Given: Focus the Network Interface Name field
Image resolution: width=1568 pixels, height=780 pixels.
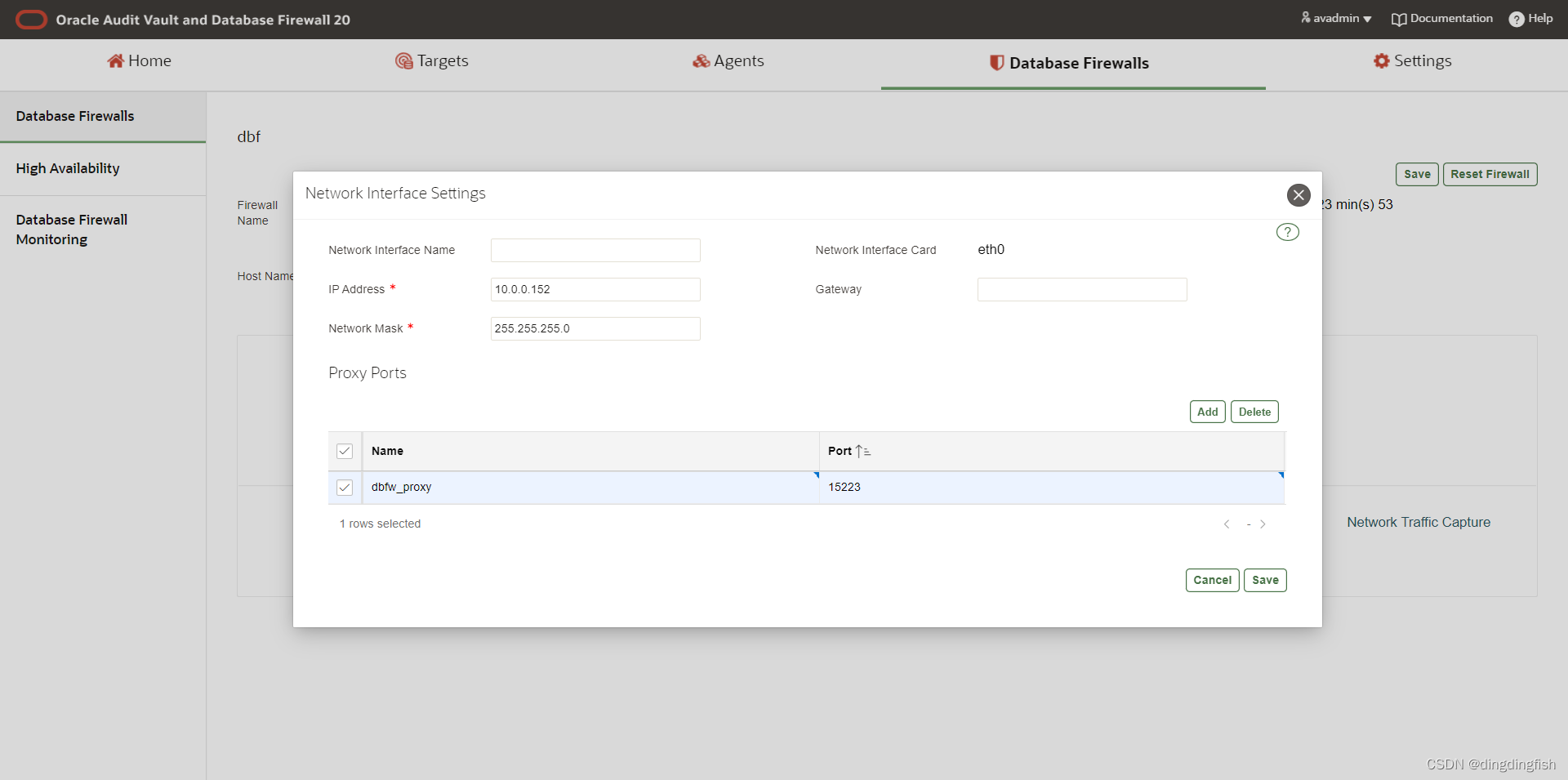Looking at the screenshot, I should tap(595, 250).
